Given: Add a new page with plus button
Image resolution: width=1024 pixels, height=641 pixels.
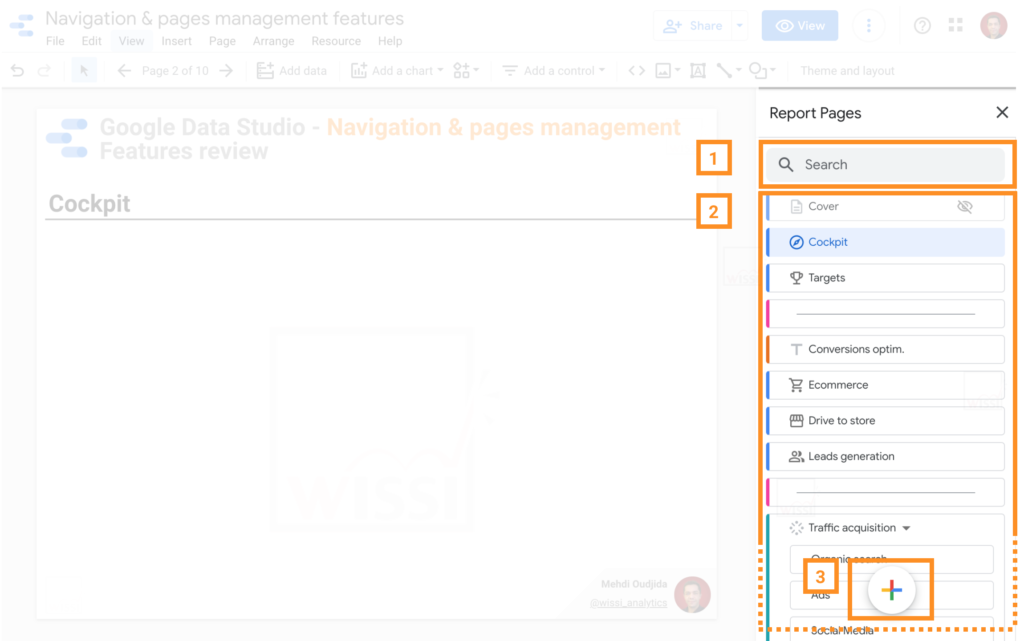Looking at the screenshot, I should click(891, 590).
